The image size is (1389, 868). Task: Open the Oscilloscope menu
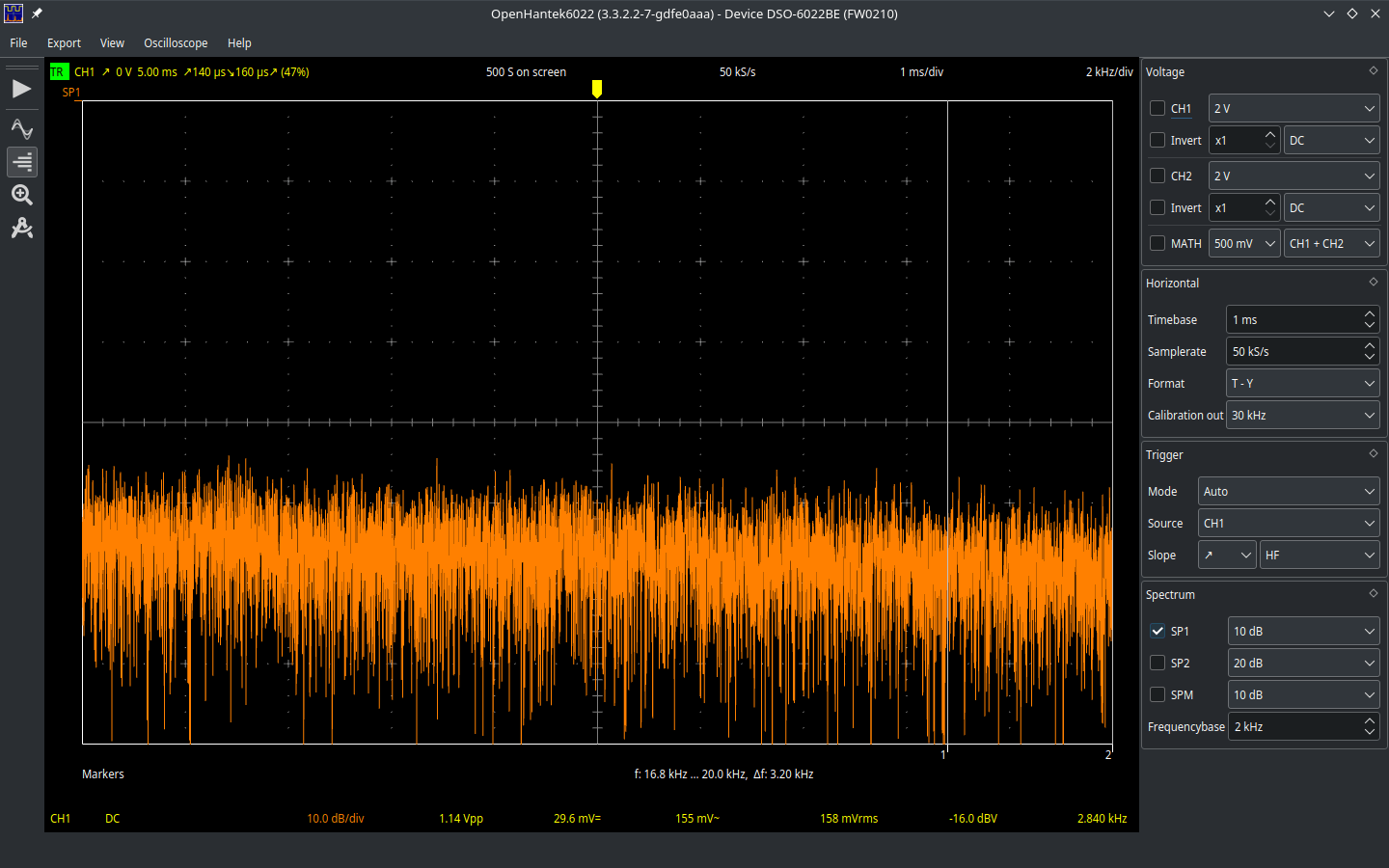pyautogui.click(x=176, y=42)
